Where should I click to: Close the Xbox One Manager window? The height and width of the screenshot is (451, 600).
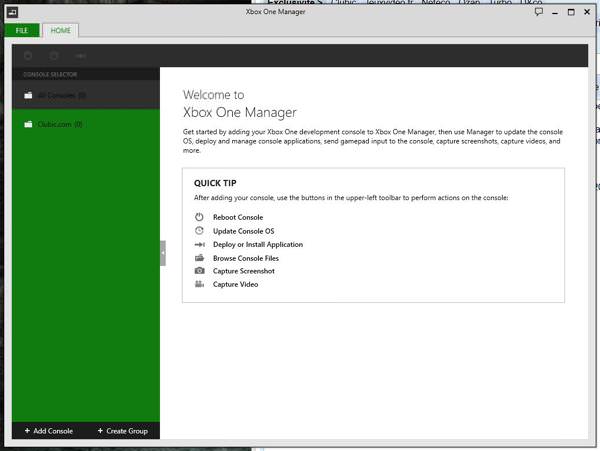point(587,12)
